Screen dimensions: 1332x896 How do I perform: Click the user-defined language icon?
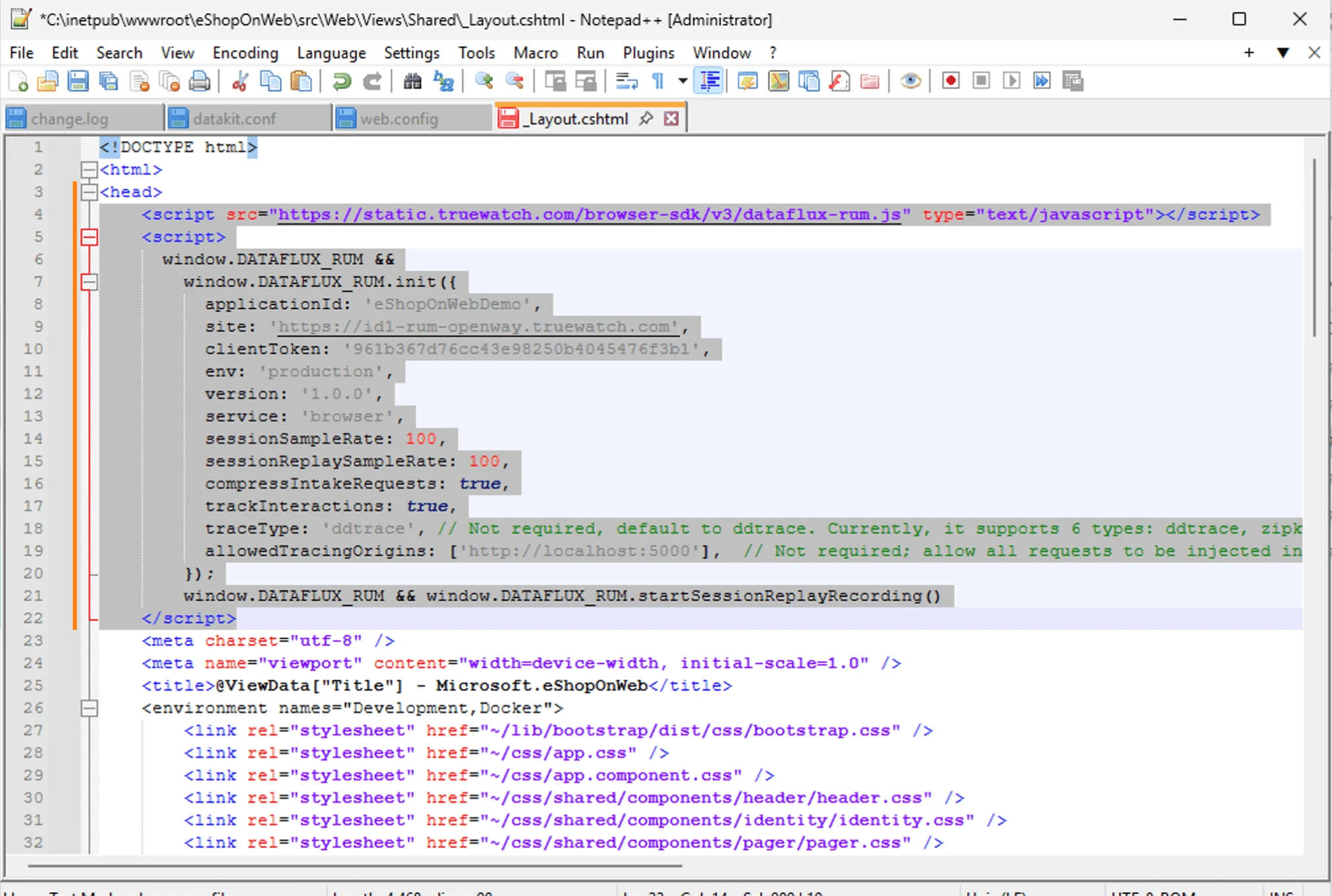pyautogui.click(x=748, y=82)
